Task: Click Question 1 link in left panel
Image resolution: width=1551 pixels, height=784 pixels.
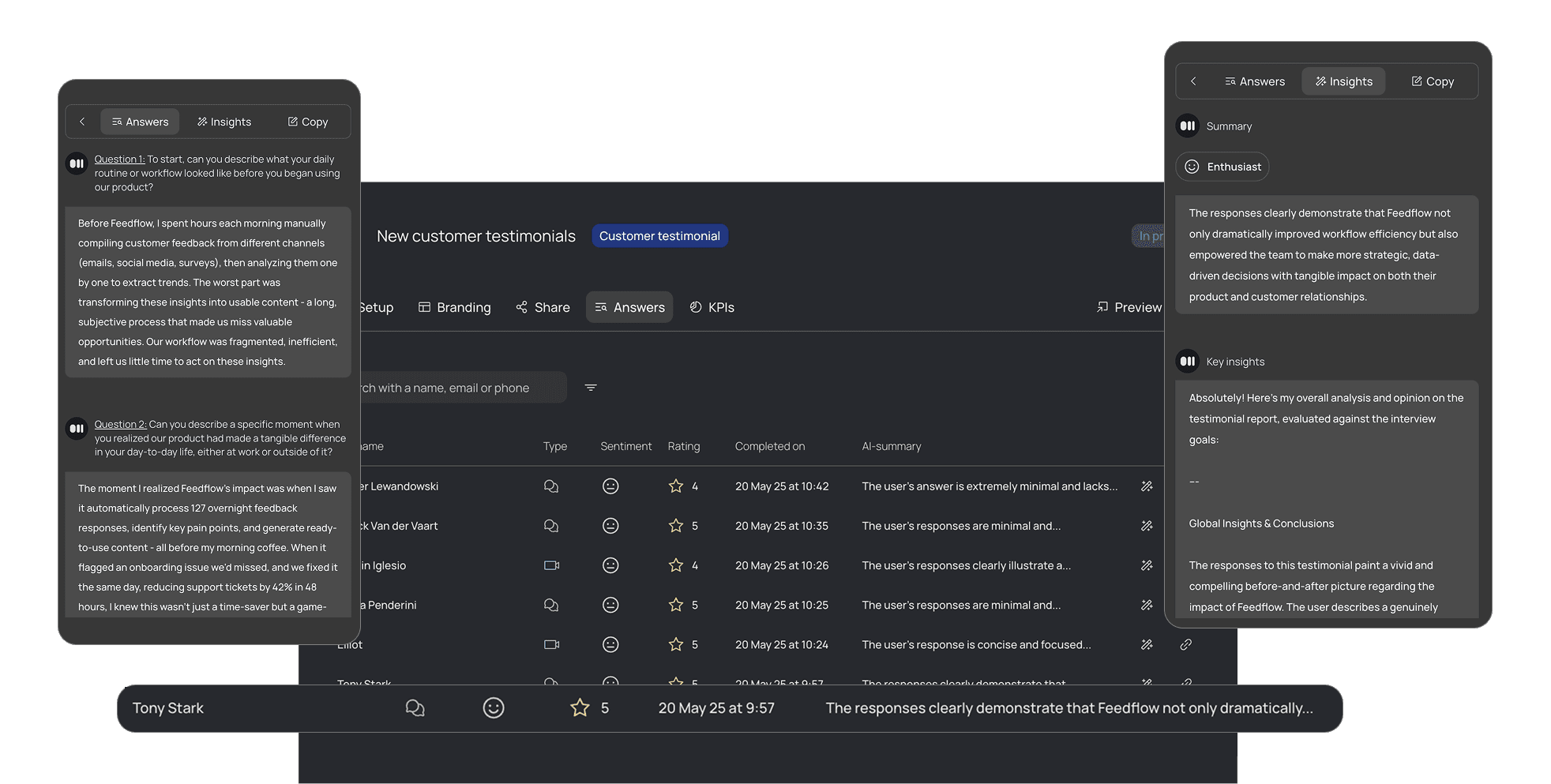Action: pyautogui.click(x=119, y=159)
